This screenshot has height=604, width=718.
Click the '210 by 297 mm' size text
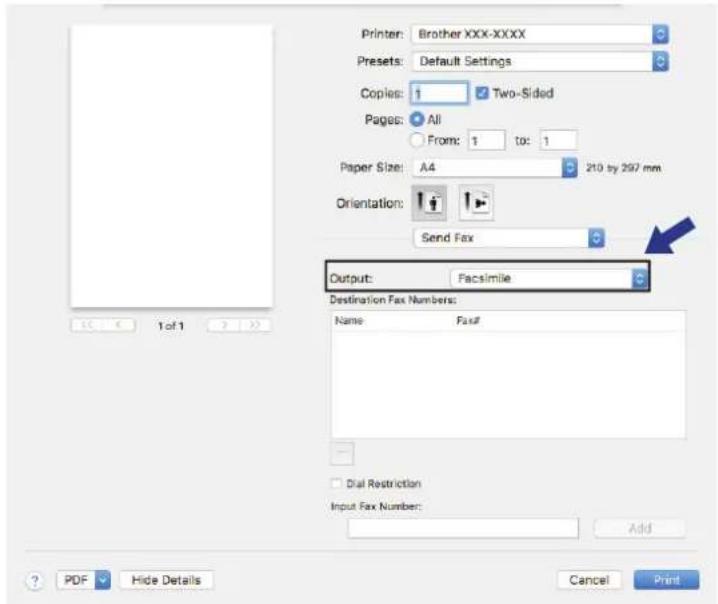623,168
